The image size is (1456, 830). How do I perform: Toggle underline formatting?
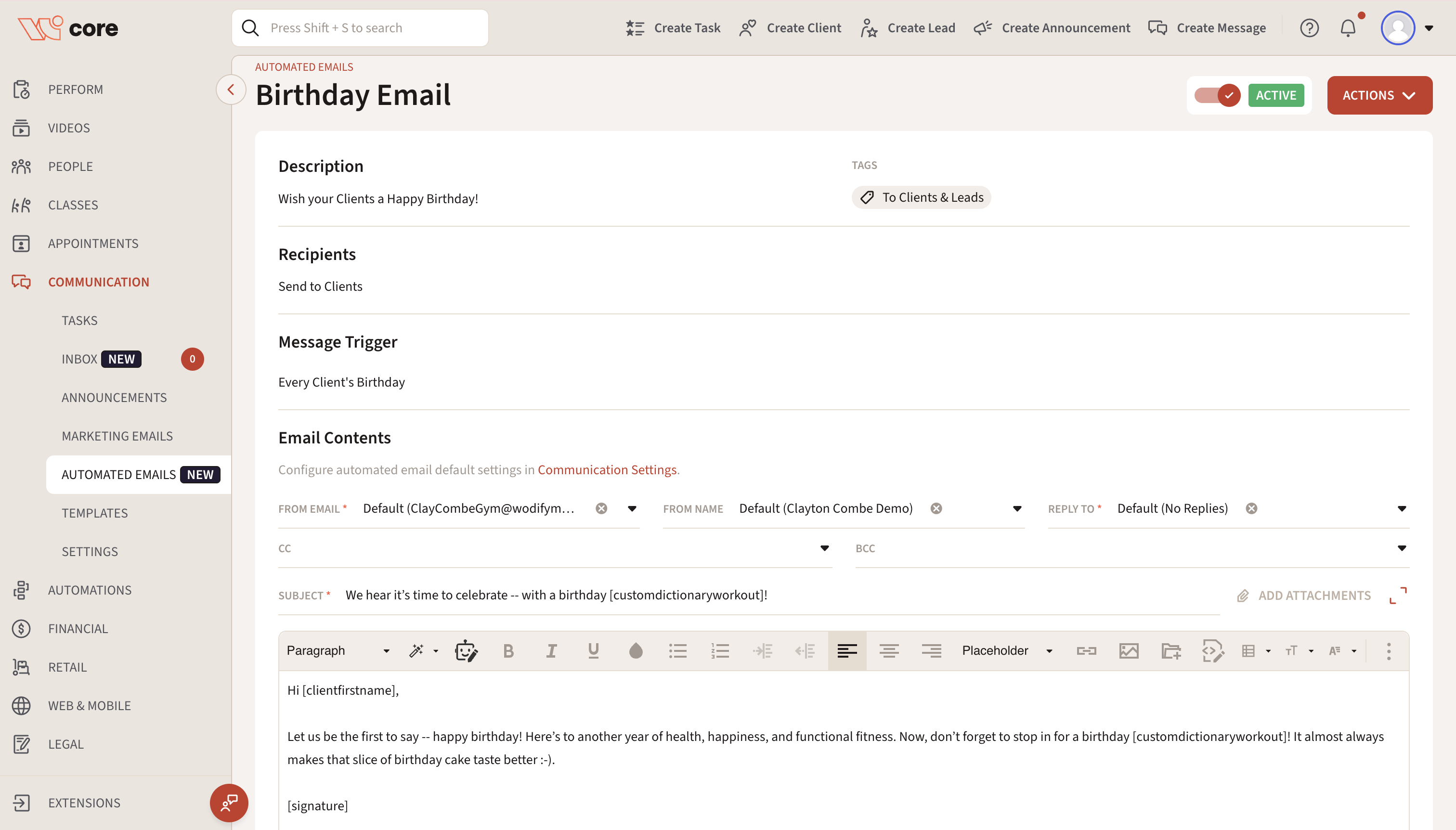(593, 650)
